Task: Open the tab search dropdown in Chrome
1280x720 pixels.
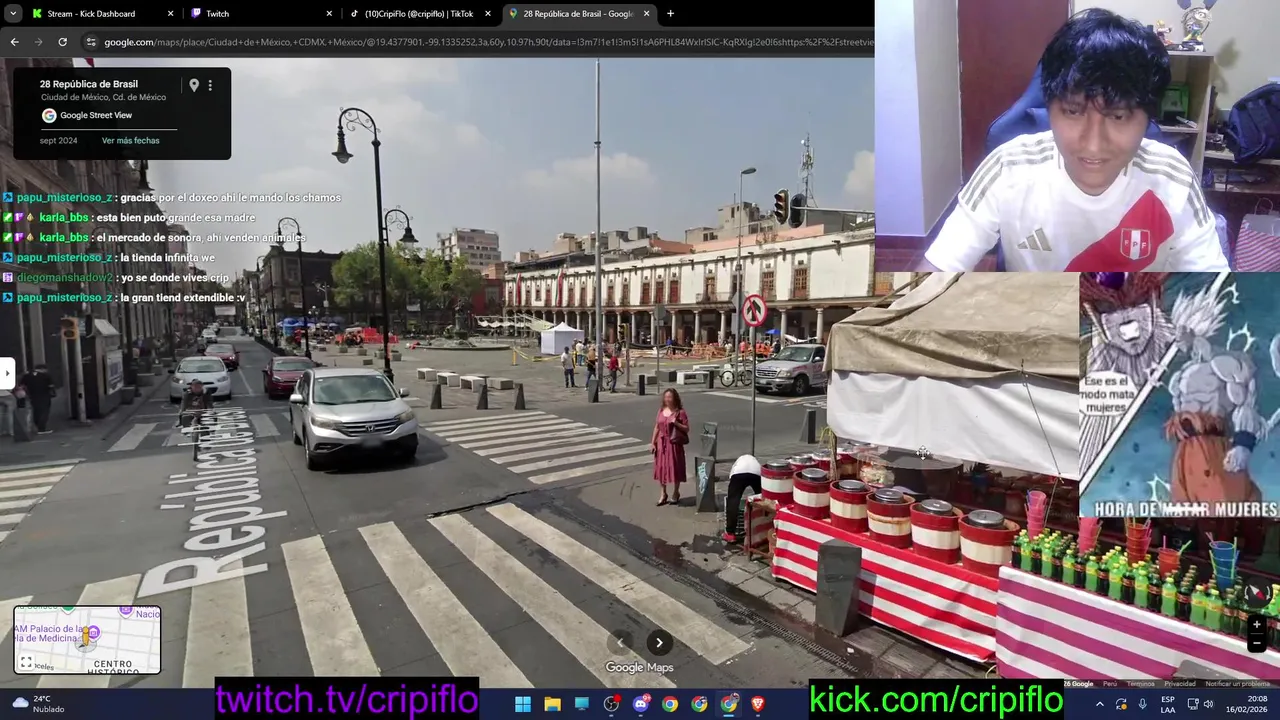Action: (x=11, y=13)
